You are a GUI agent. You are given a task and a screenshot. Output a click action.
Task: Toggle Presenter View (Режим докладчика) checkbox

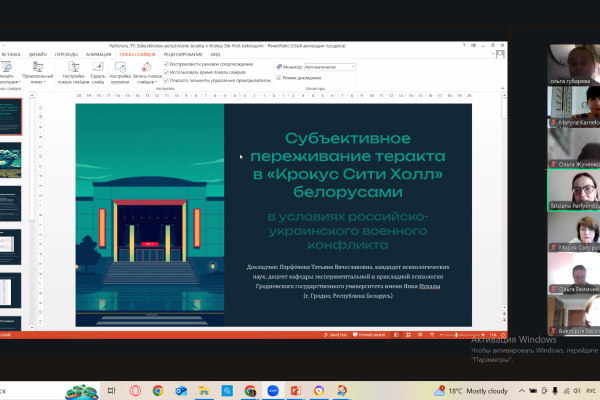[x=279, y=78]
